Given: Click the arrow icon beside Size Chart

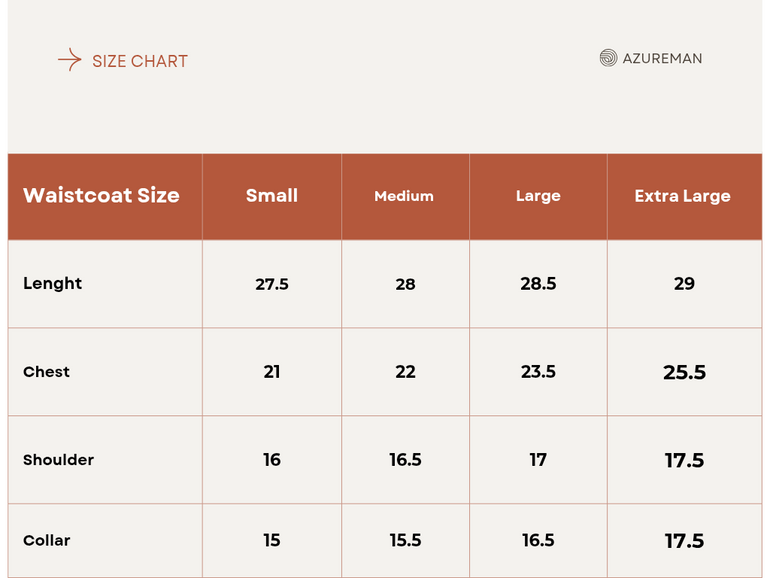Looking at the screenshot, I should (69, 60).
